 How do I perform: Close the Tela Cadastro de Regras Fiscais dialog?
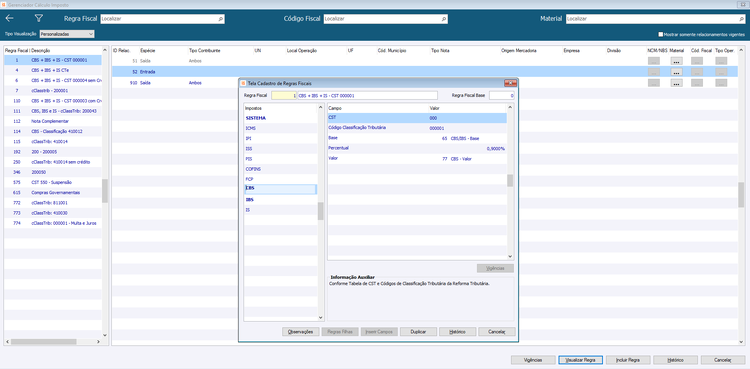510,83
